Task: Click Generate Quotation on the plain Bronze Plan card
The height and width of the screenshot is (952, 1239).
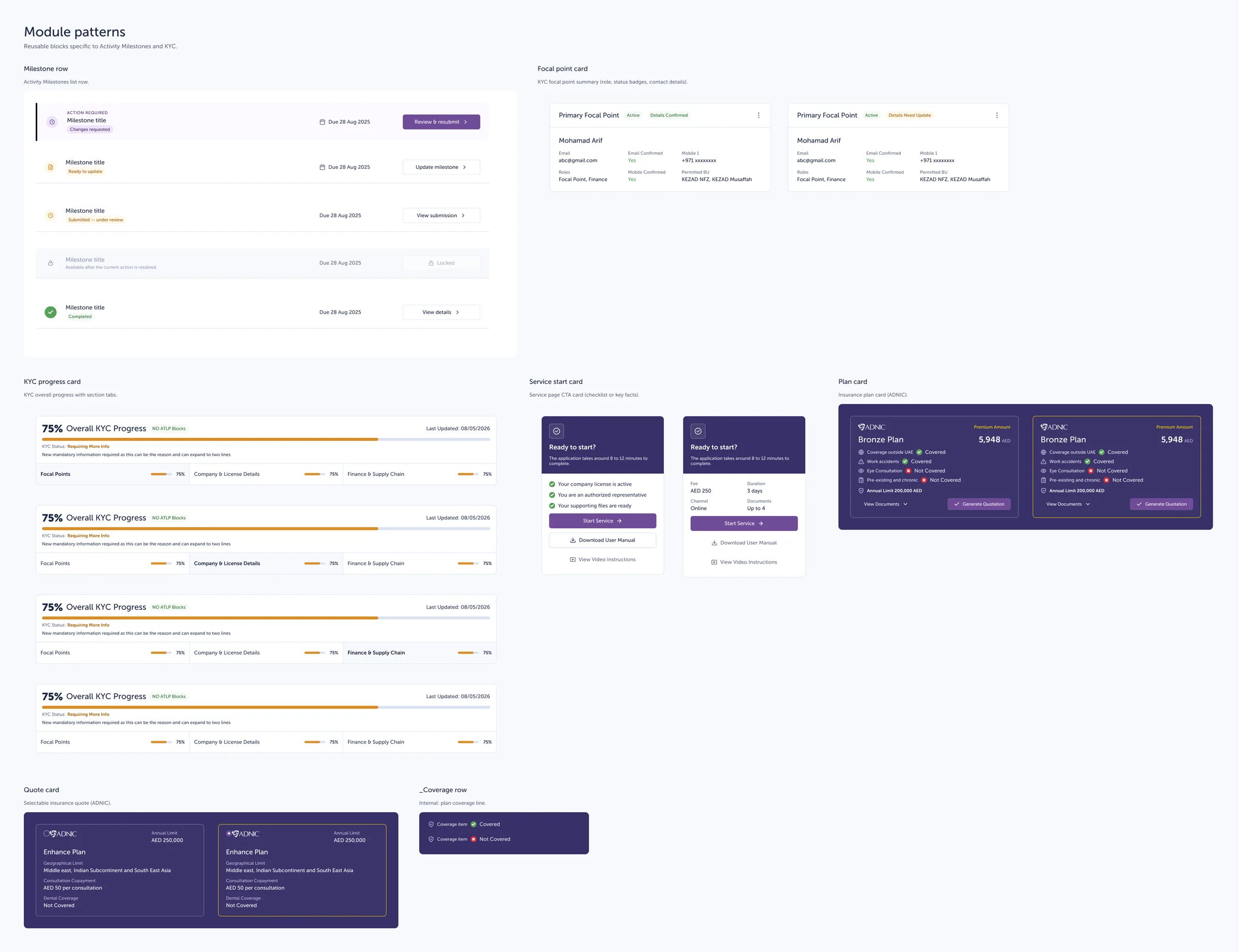Action: 979,504
